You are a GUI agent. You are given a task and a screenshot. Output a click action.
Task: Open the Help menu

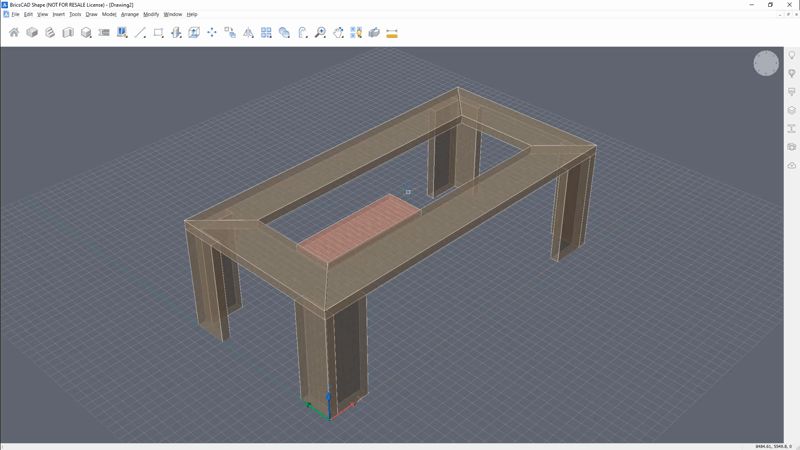pos(192,14)
